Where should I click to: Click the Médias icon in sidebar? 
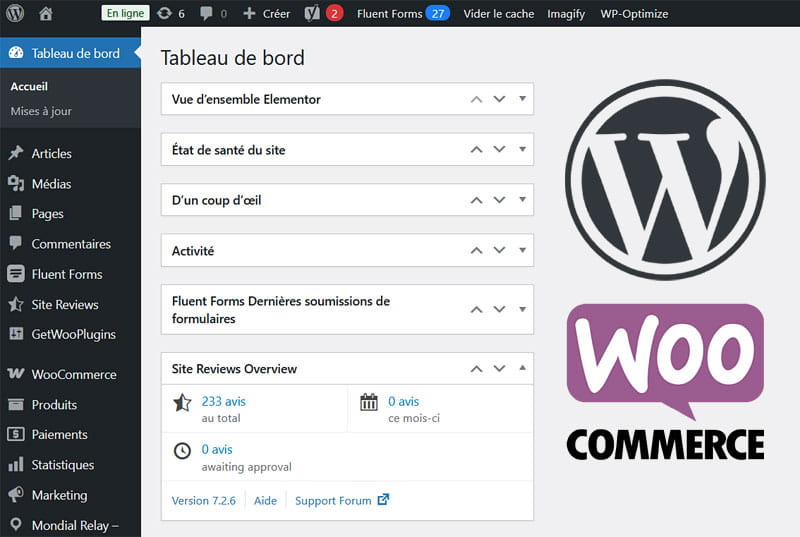click(x=16, y=183)
